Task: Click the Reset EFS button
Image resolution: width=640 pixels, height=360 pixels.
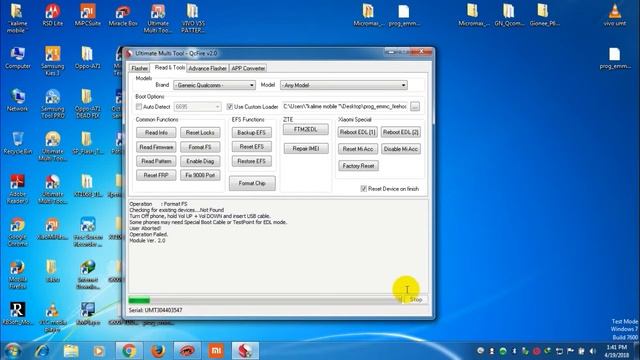Action: click(x=251, y=147)
